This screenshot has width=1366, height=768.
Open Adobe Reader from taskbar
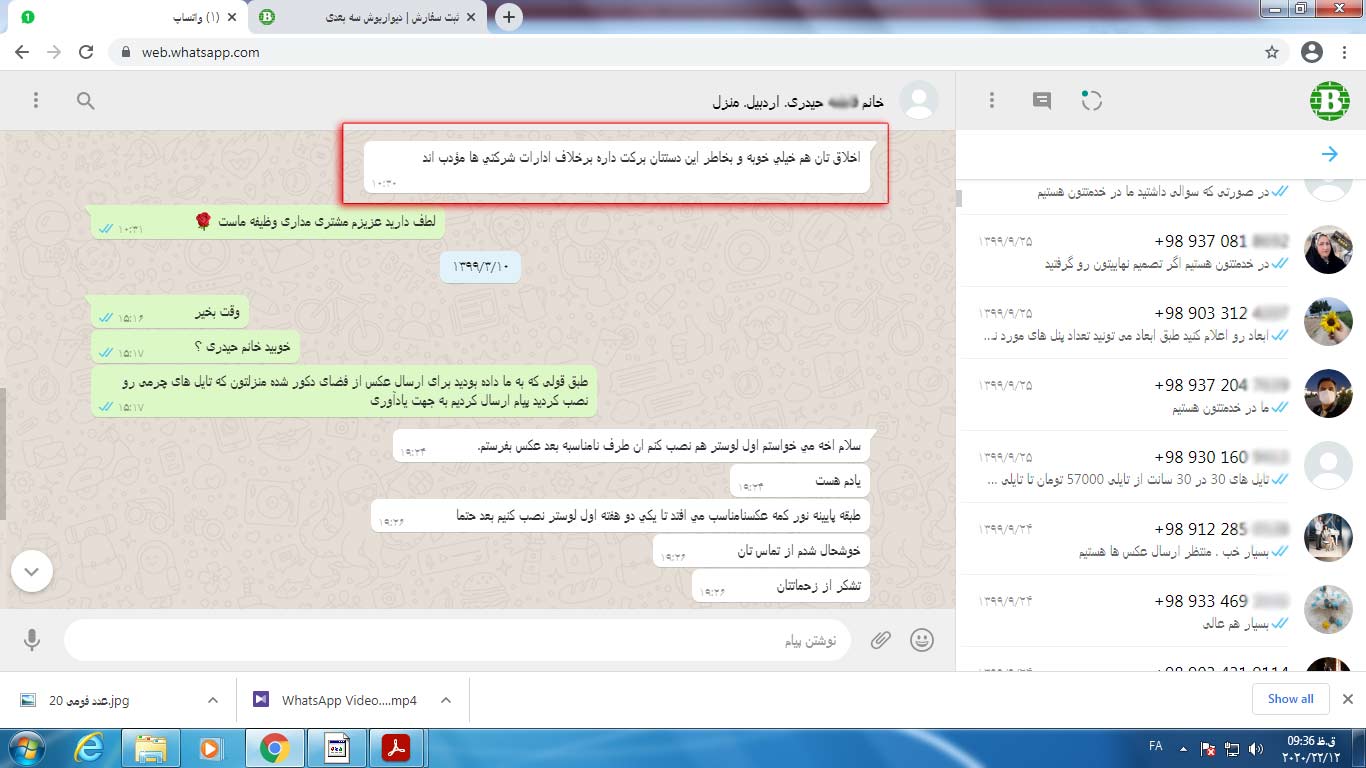[396, 748]
